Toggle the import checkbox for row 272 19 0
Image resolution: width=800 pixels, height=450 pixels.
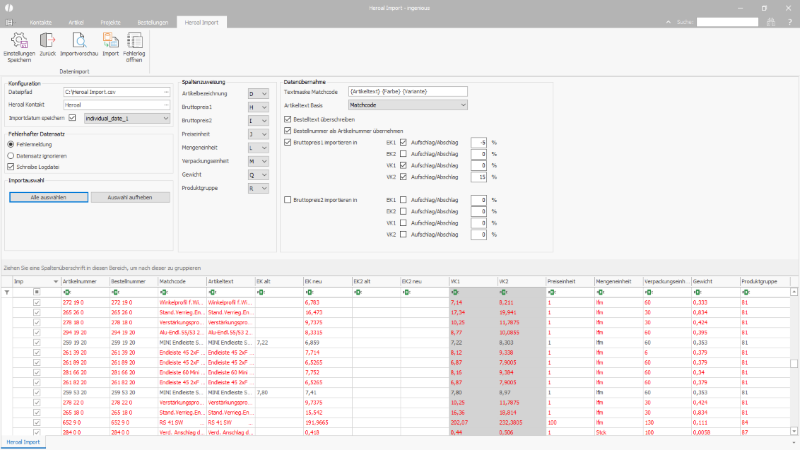pyautogui.click(x=37, y=303)
